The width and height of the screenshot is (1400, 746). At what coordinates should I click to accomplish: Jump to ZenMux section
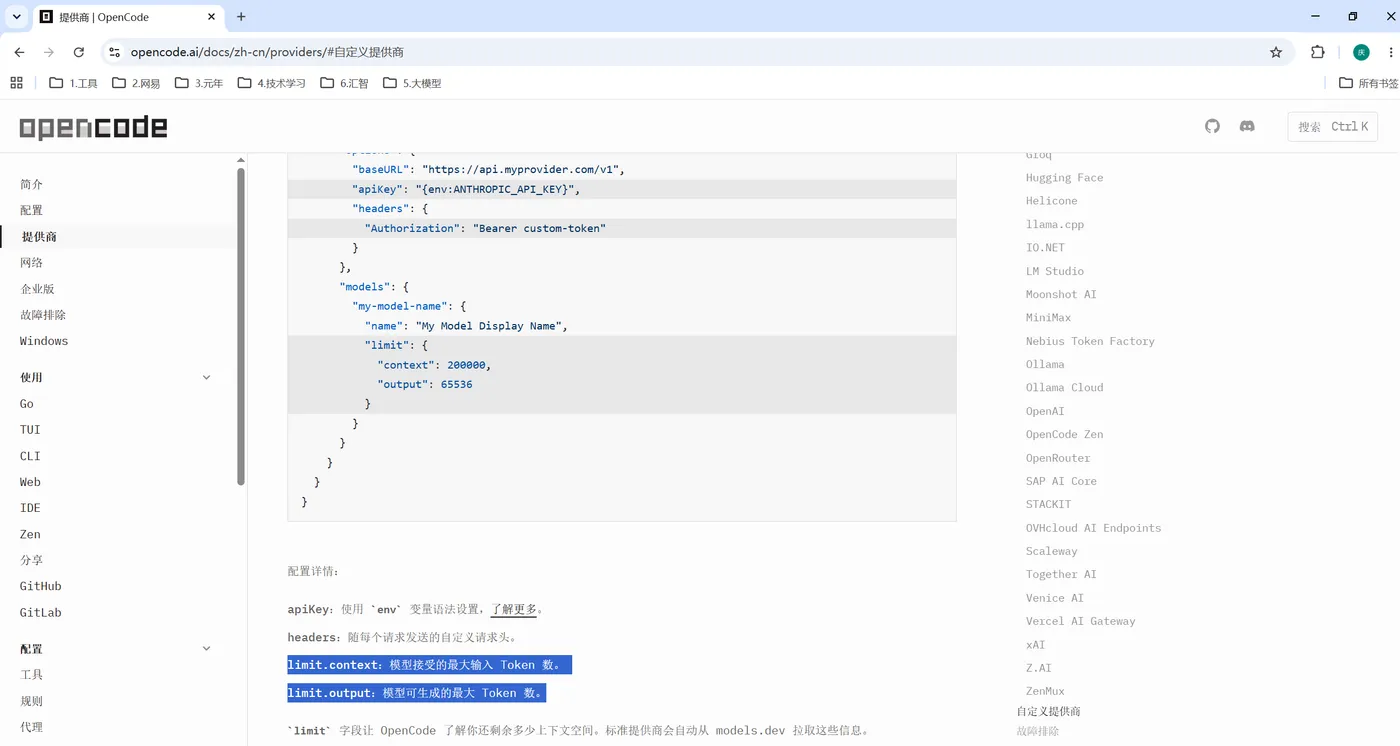click(x=1045, y=691)
